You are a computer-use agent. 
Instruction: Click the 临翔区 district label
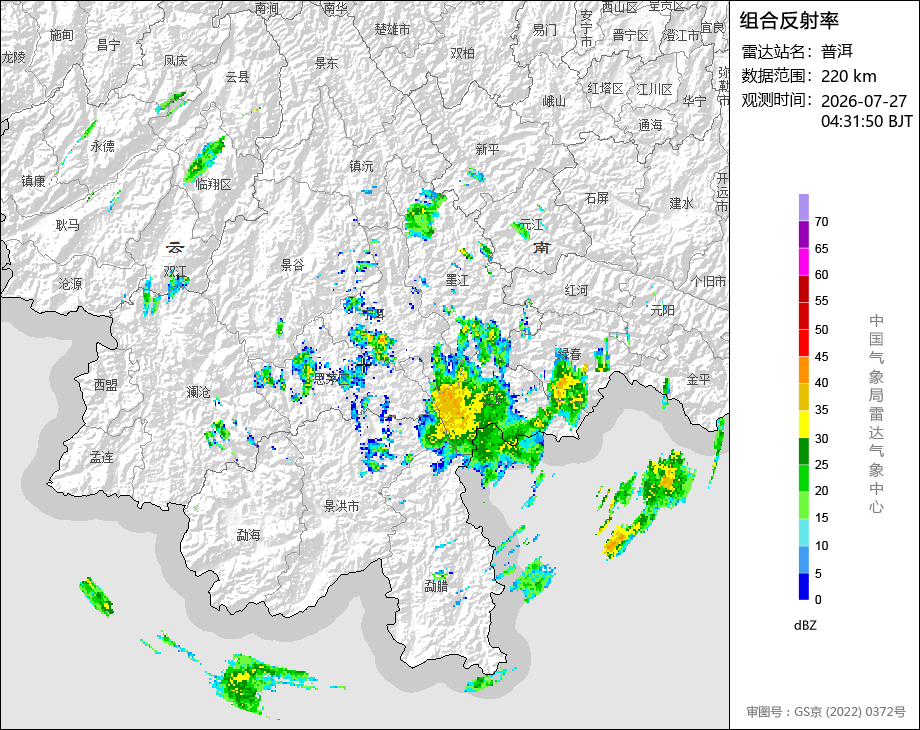click(x=214, y=184)
